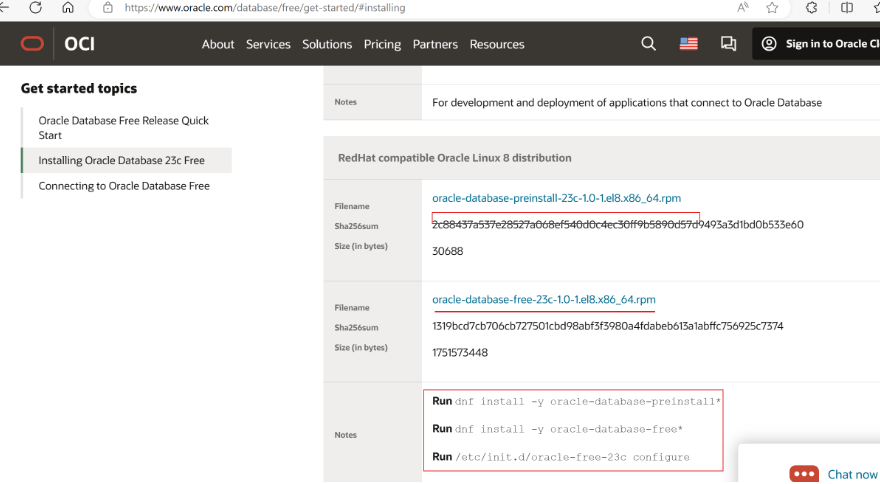Click the US flag country selector
Screen dimensions: 880x484
(x=688, y=44)
